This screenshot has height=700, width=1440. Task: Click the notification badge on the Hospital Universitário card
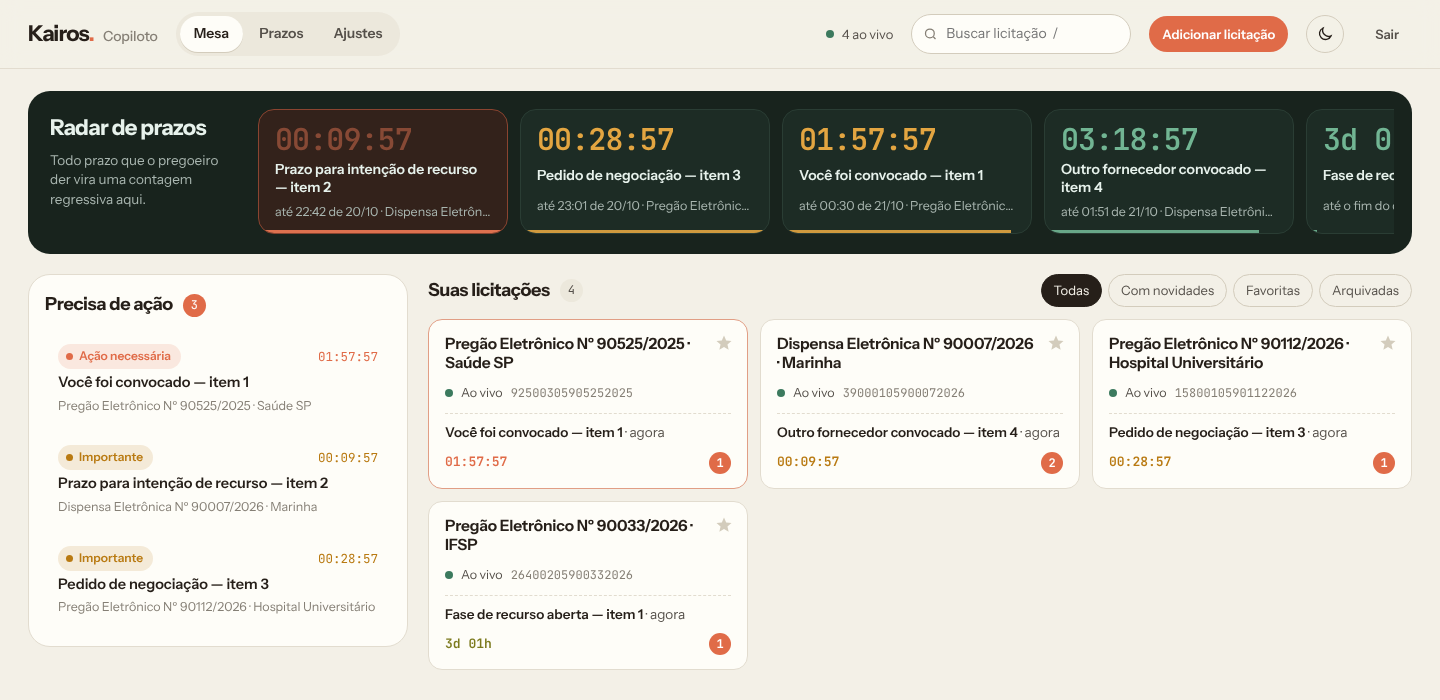[x=1384, y=463]
